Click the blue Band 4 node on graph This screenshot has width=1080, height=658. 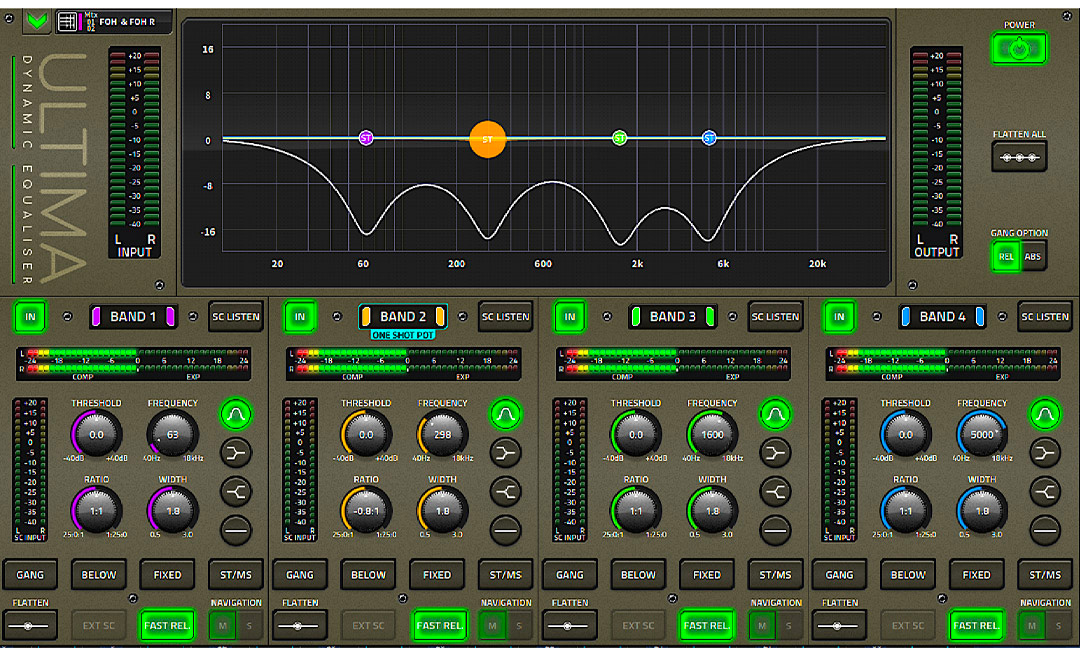coord(709,138)
